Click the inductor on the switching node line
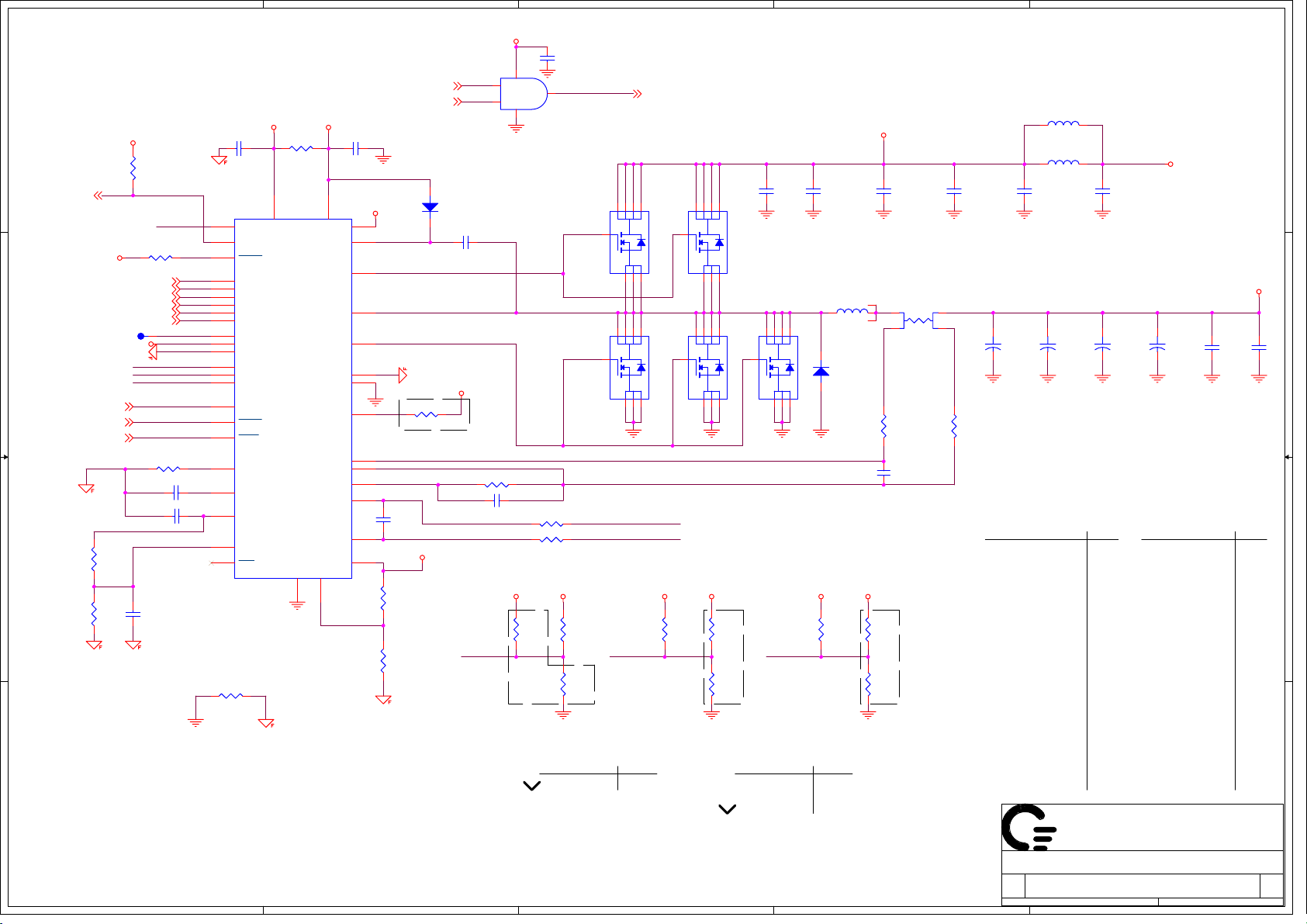Screen dimensions: 1307x924 853,312
